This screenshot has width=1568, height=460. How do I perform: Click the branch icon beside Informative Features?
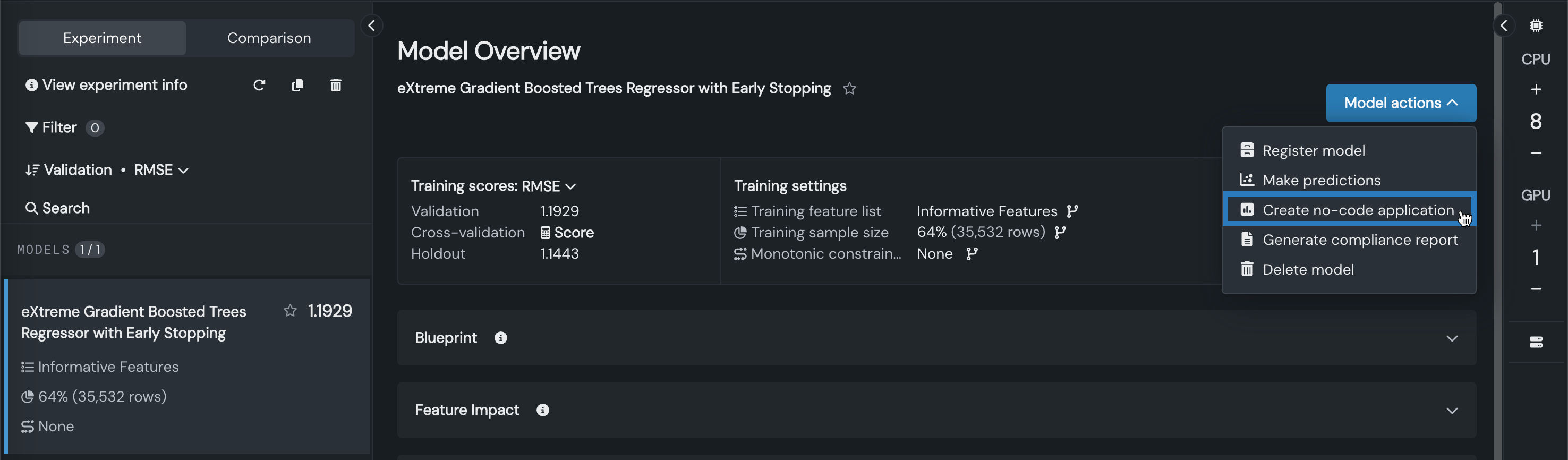point(1072,211)
